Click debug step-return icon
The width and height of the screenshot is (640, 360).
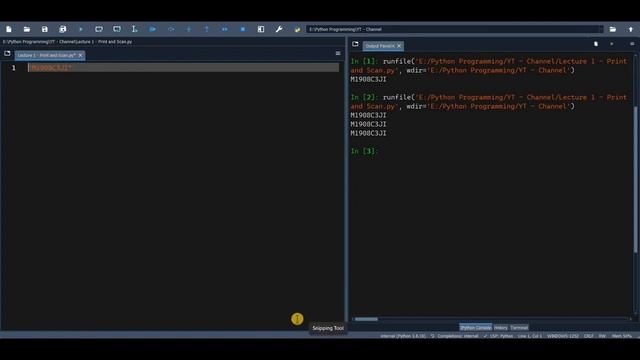tap(207, 29)
